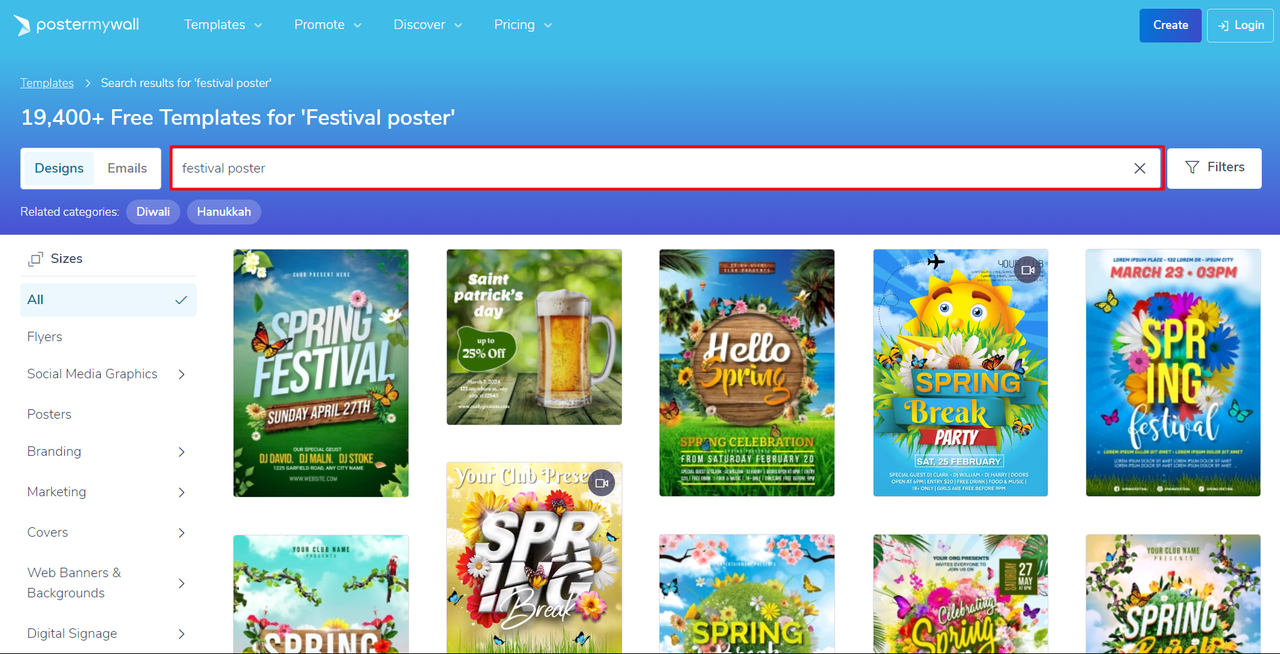The height and width of the screenshot is (654, 1280).
Task: Open the Spring Break Party sun poster
Action: point(960,373)
